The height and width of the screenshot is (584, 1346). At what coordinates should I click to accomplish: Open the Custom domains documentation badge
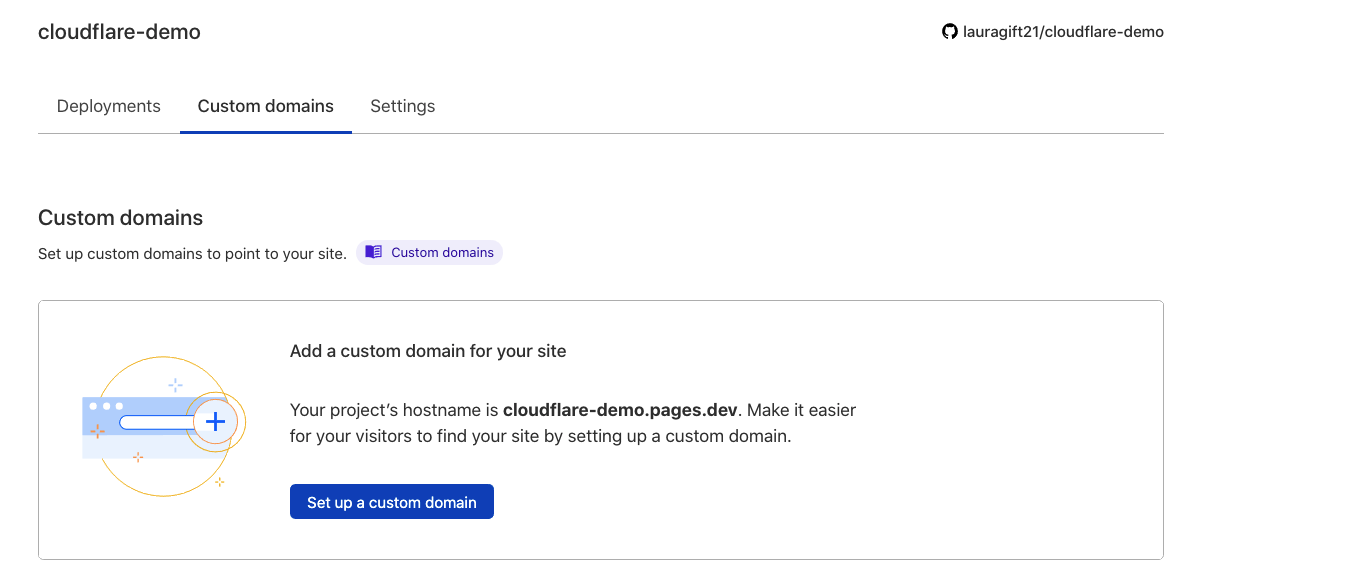coord(429,251)
